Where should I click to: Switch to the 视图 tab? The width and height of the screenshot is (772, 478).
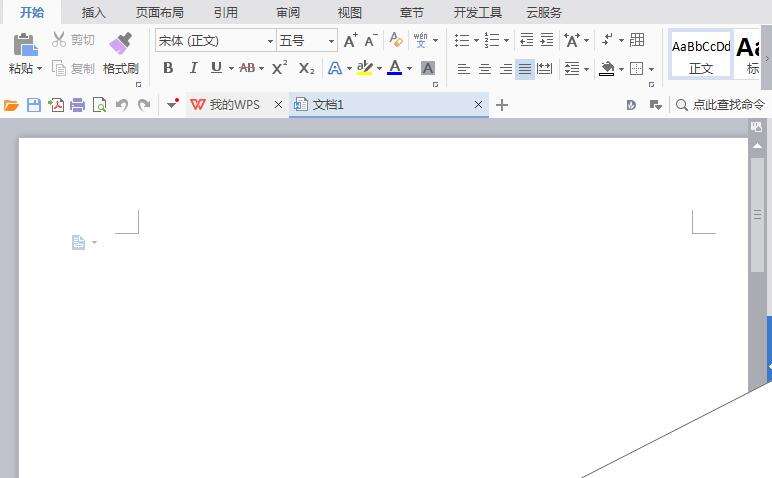350,12
